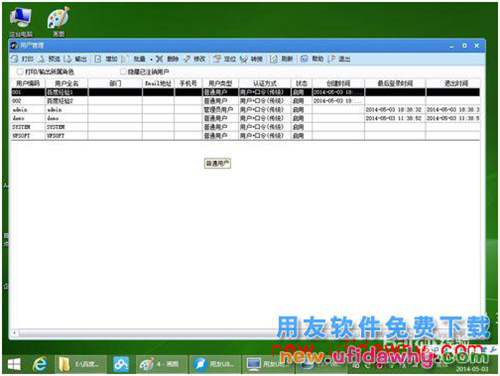Click the 修改 (Modify) toolbar icon

tap(187, 59)
